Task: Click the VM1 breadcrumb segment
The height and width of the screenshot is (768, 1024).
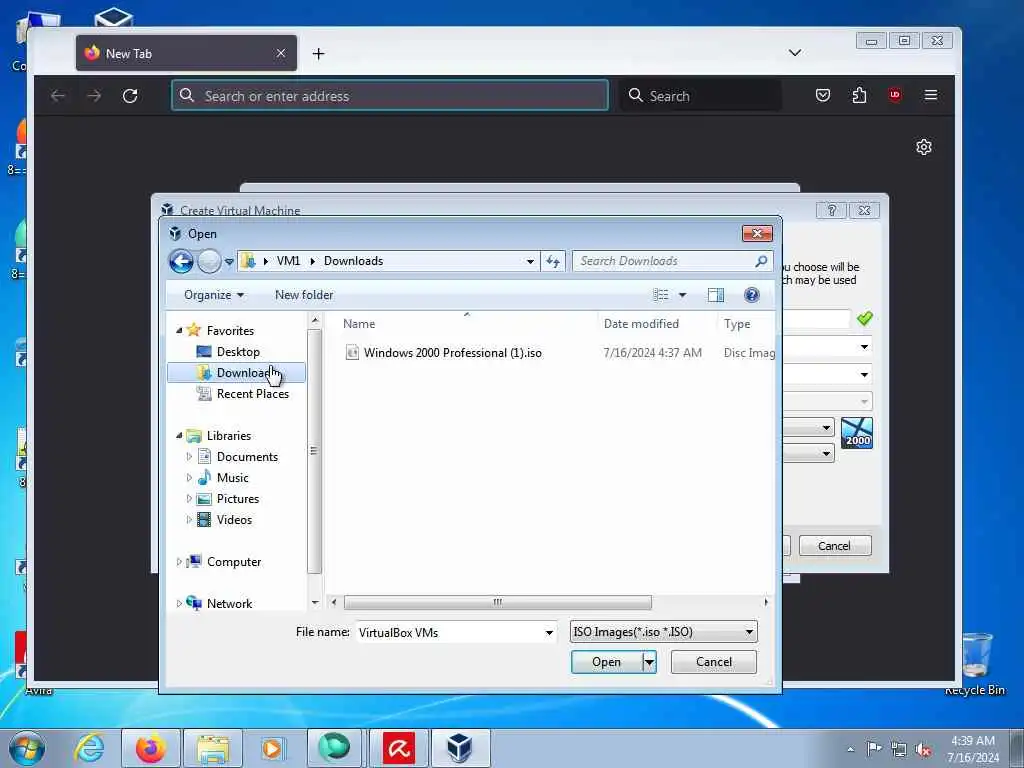Action: [288, 261]
